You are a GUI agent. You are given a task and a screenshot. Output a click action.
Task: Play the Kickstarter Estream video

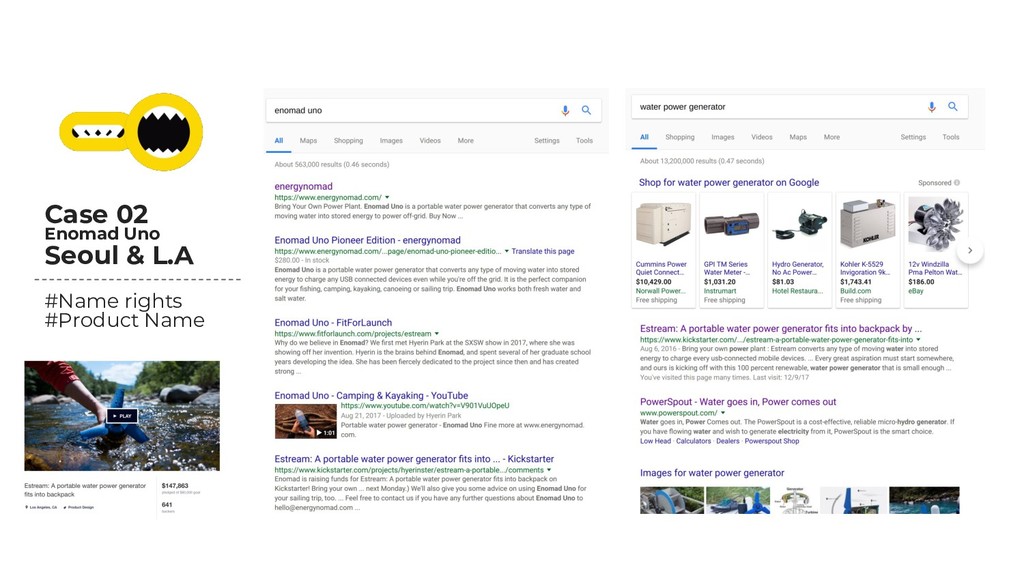point(122,415)
